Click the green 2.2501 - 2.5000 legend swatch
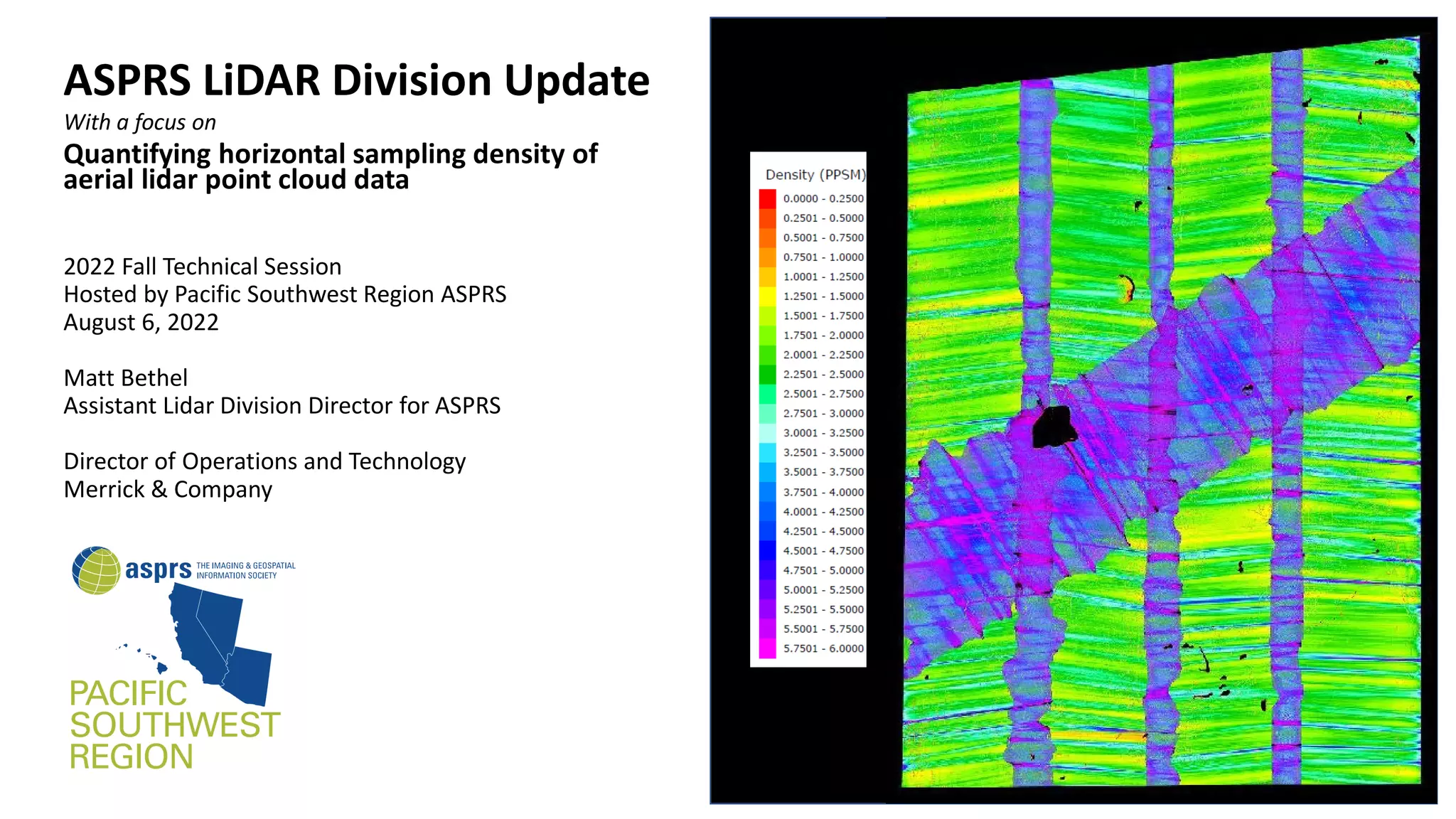 tap(767, 375)
